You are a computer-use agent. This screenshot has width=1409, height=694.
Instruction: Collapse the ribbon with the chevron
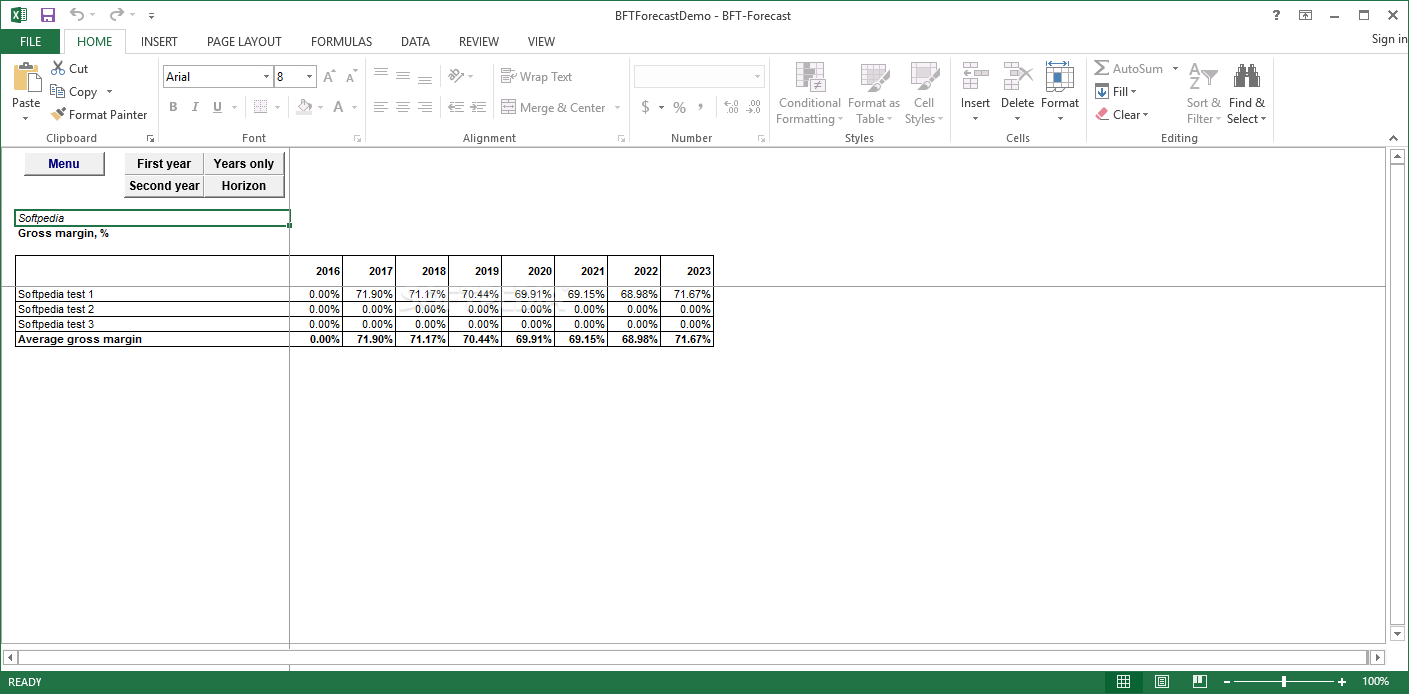(1394, 138)
